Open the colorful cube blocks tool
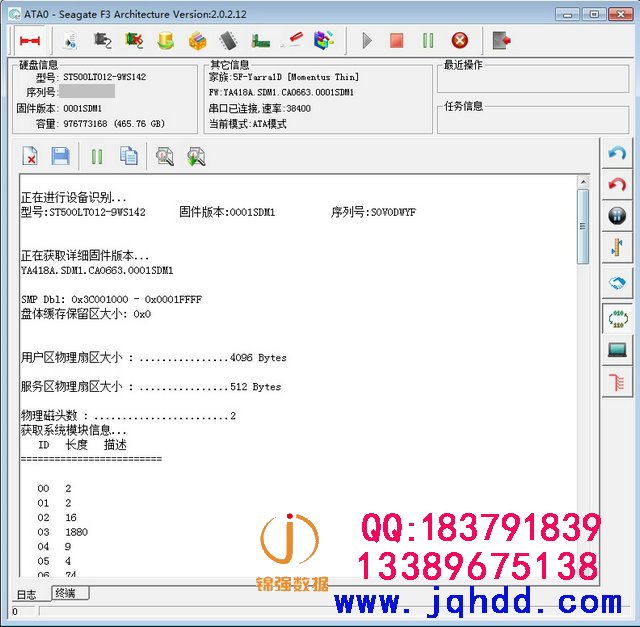This screenshot has width=640, height=627. pyautogui.click(x=324, y=40)
